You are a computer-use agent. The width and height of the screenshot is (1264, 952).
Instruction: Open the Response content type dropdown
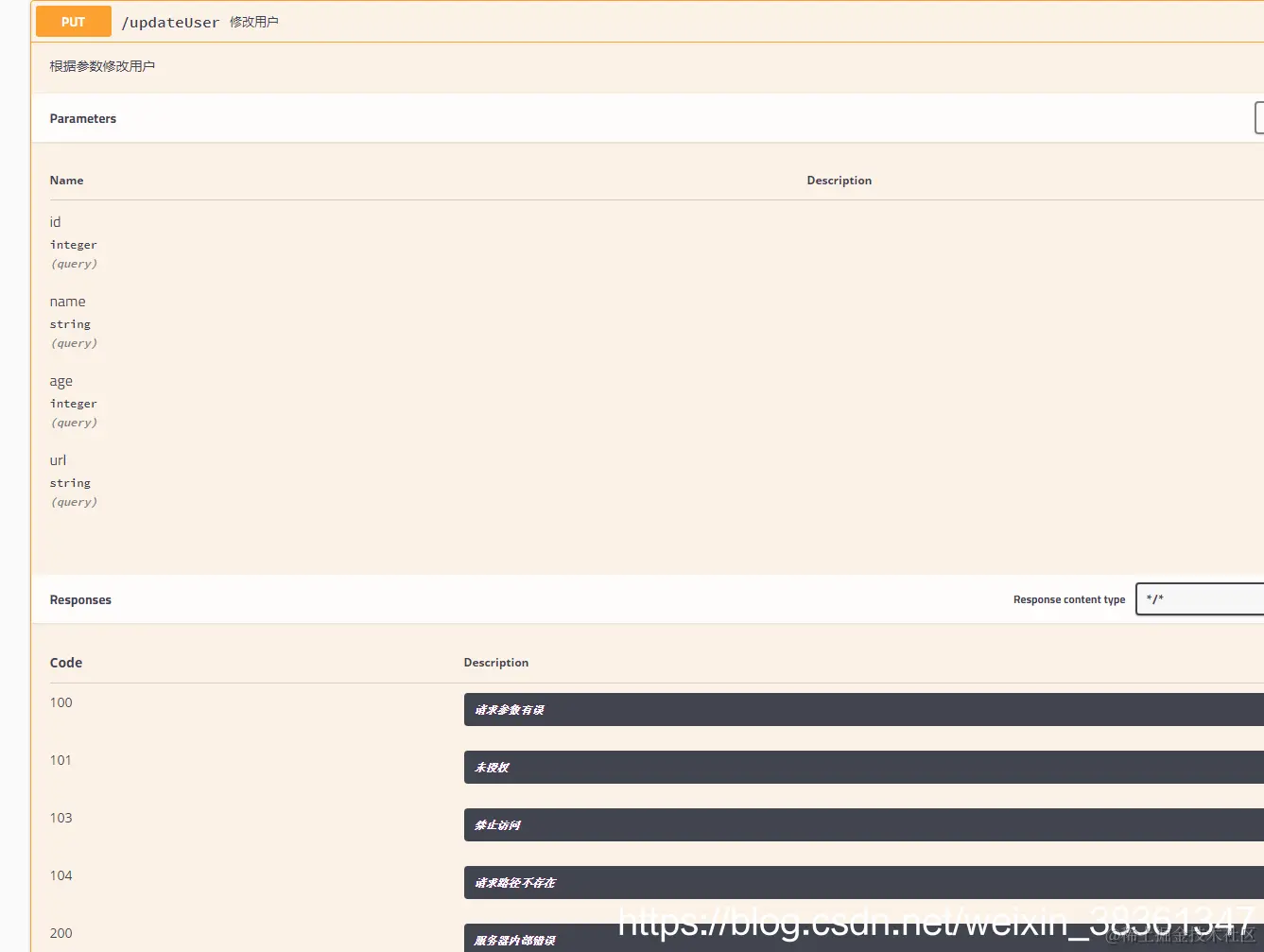[x=1200, y=599]
